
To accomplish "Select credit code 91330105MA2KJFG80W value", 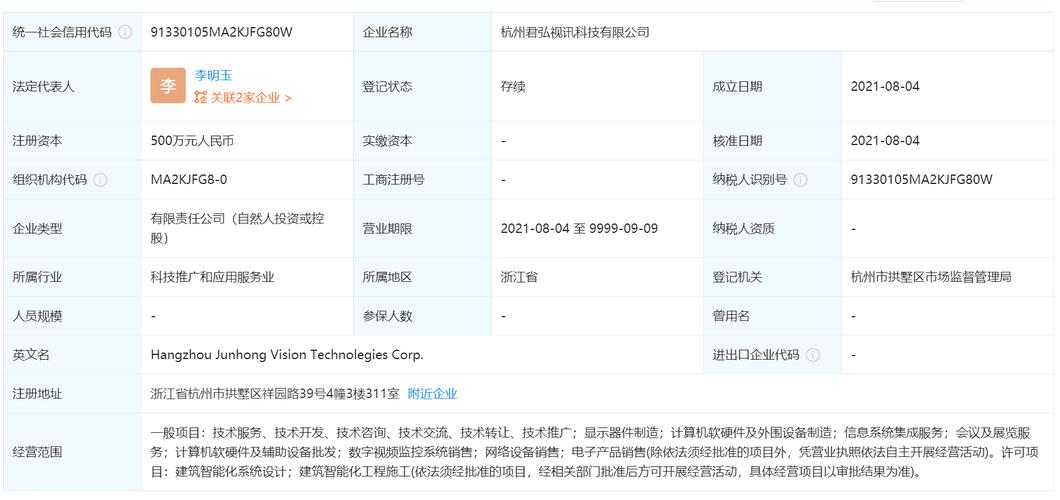I will pos(222,32).
